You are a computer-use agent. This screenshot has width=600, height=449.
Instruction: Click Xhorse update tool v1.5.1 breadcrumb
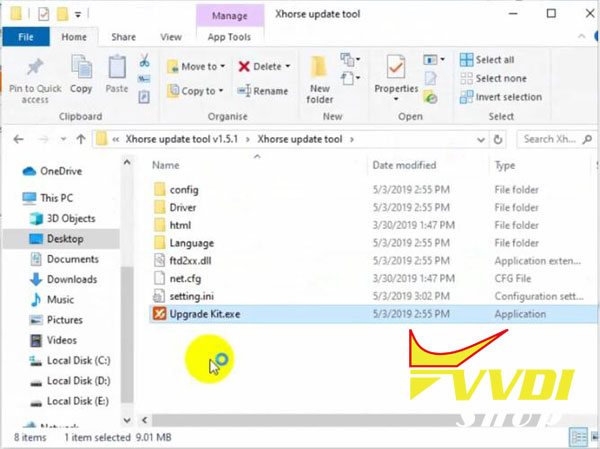[x=182, y=139]
